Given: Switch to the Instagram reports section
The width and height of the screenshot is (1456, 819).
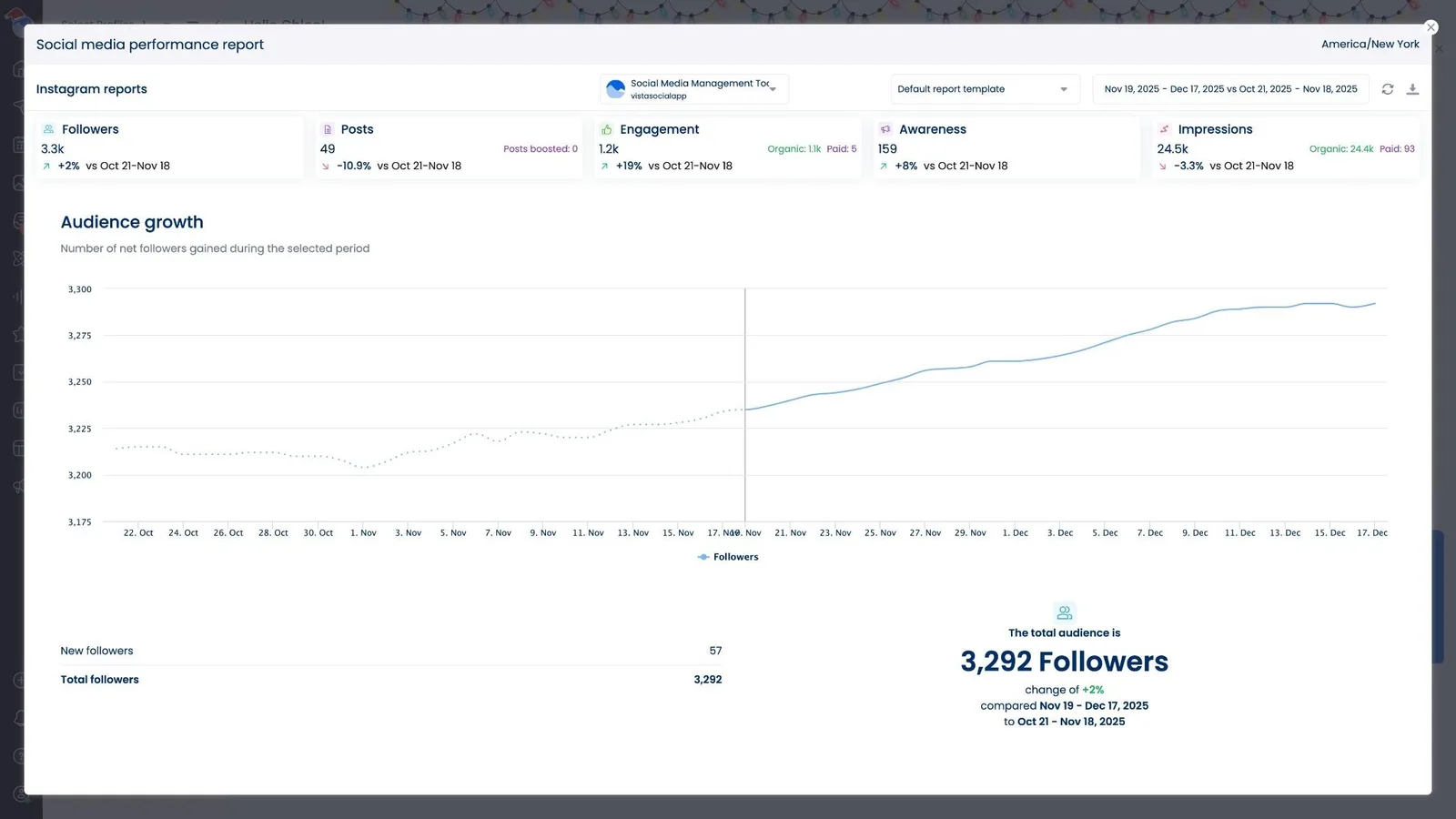Looking at the screenshot, I should pyautogui.click(x=91, y=88).
